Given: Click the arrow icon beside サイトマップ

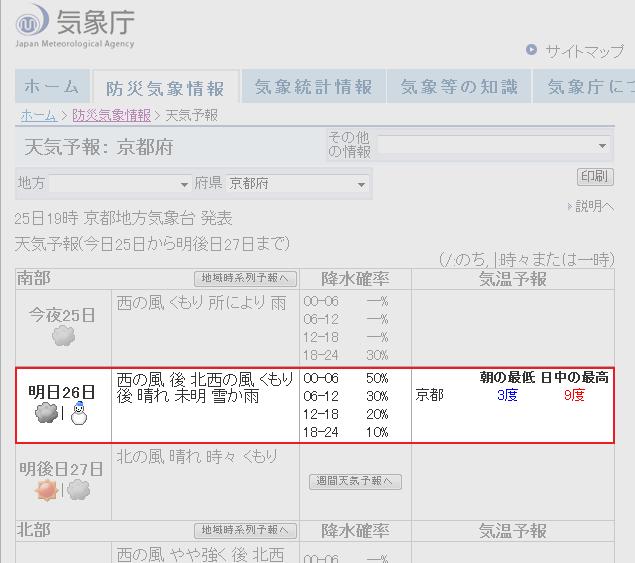Looking at the screenshot, I should [532, 50].
